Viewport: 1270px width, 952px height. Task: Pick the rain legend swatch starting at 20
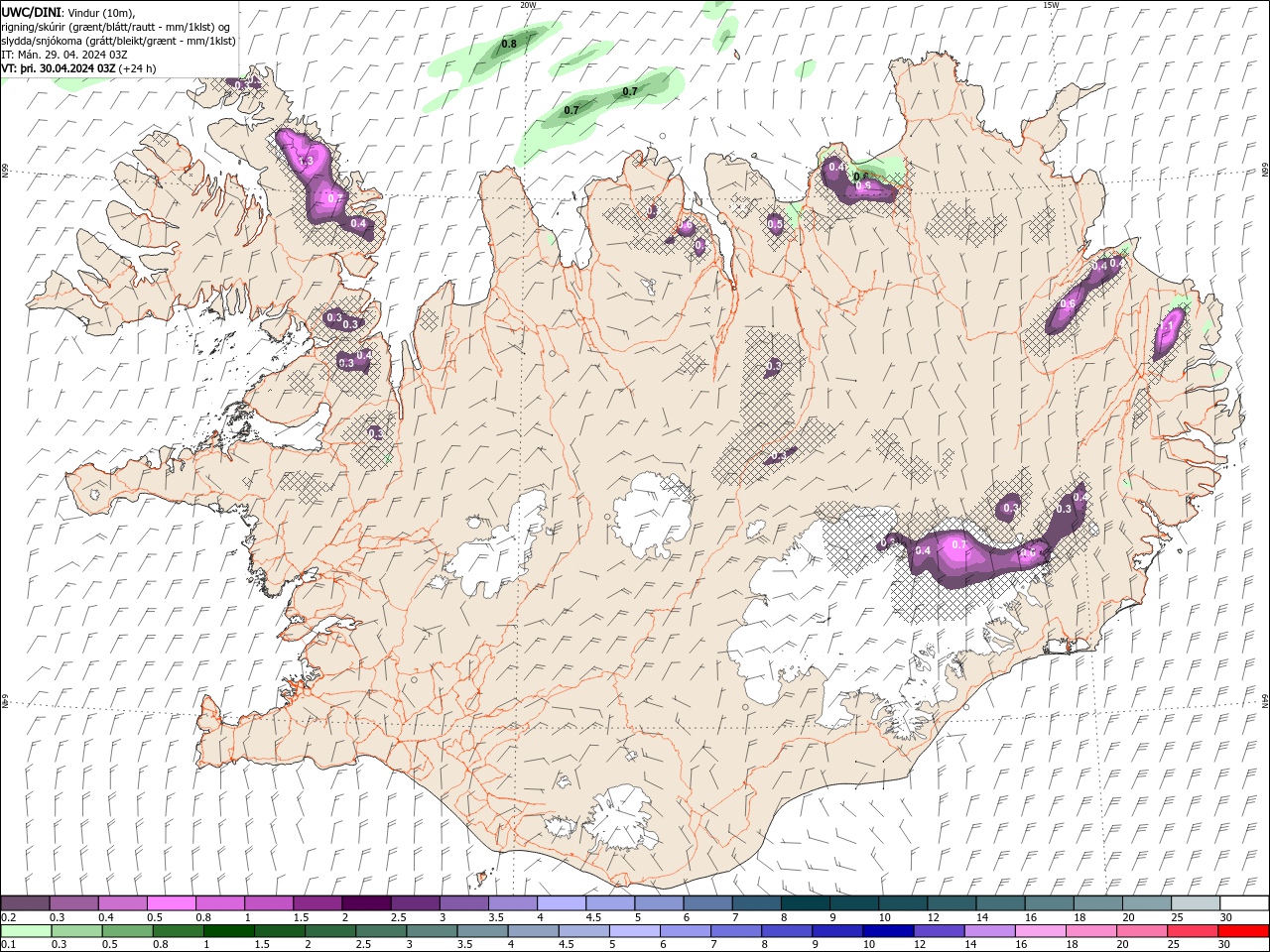[x=1141, y=931]
